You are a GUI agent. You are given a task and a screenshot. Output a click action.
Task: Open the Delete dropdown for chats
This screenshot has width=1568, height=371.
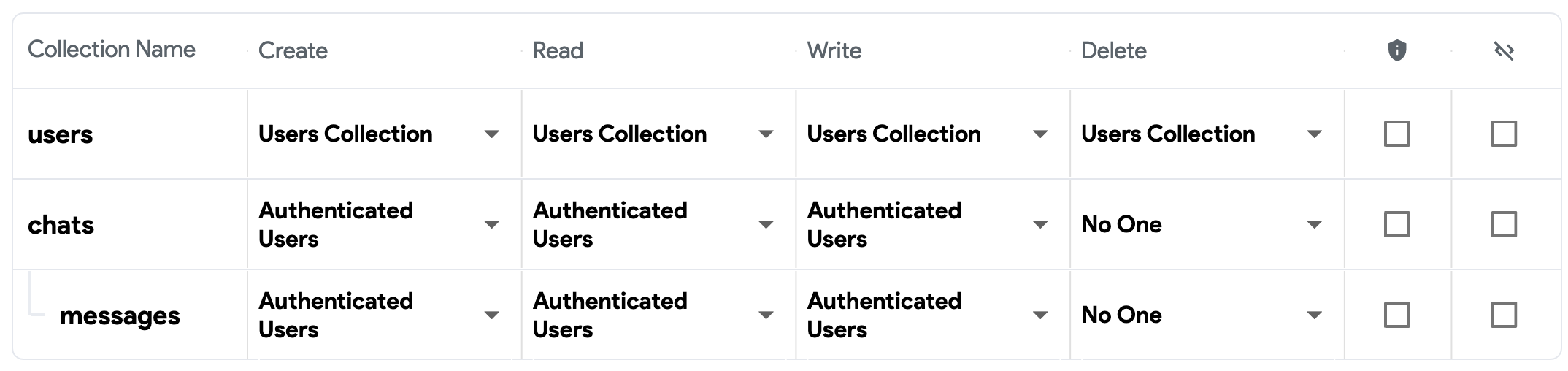1202,224
